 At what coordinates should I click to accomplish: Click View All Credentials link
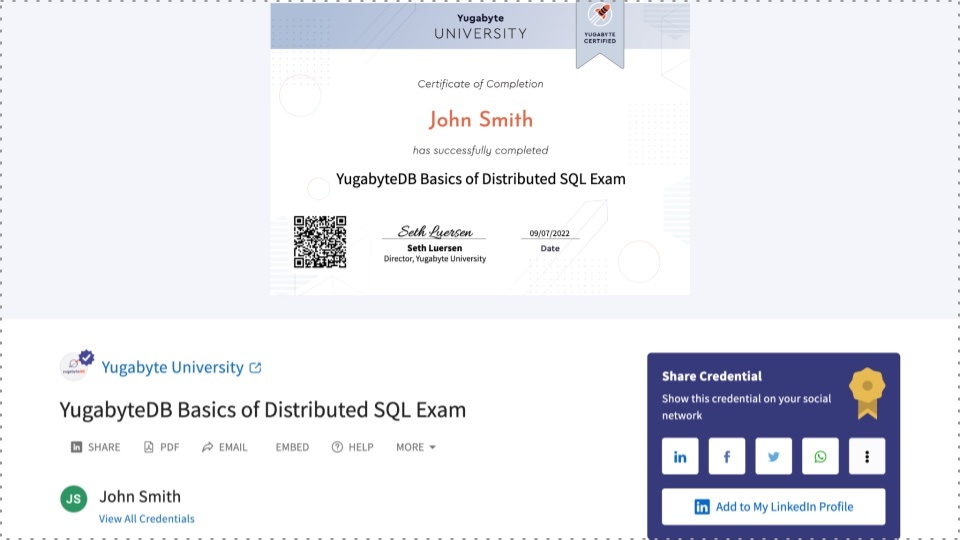pos(147,519)
